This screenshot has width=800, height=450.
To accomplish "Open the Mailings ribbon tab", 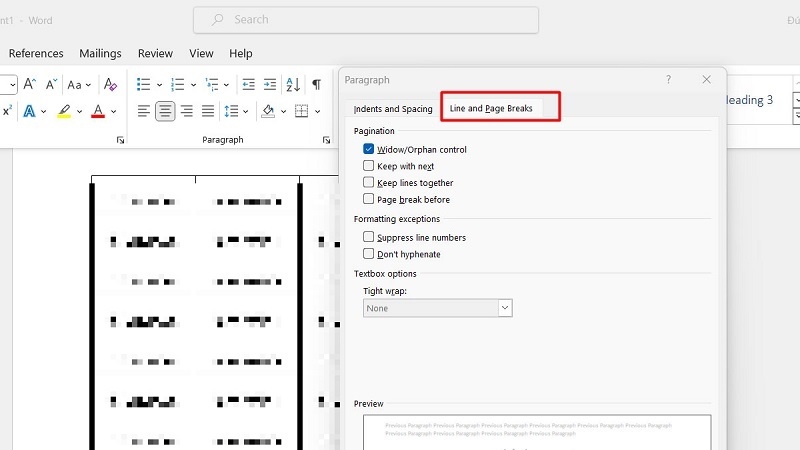I will coord(100,53).
